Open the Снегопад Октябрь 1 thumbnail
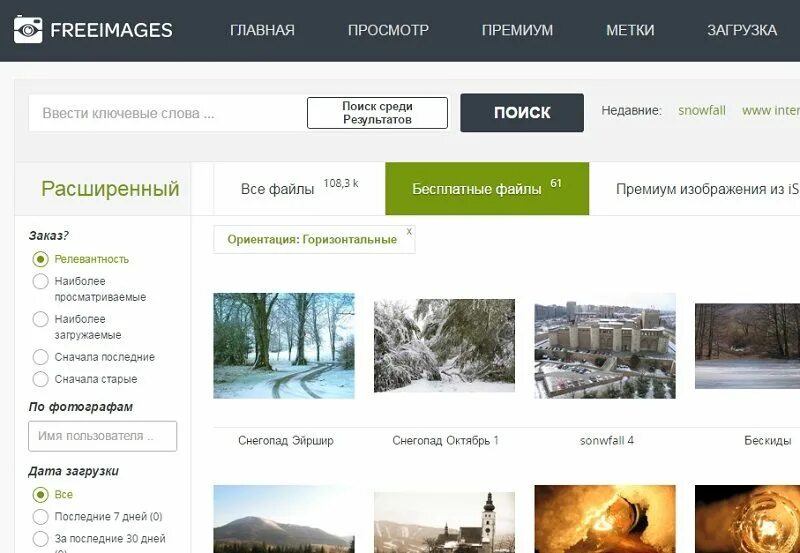Image resolution: width=800 pixels, height=553 pixels. coord(444,345)
